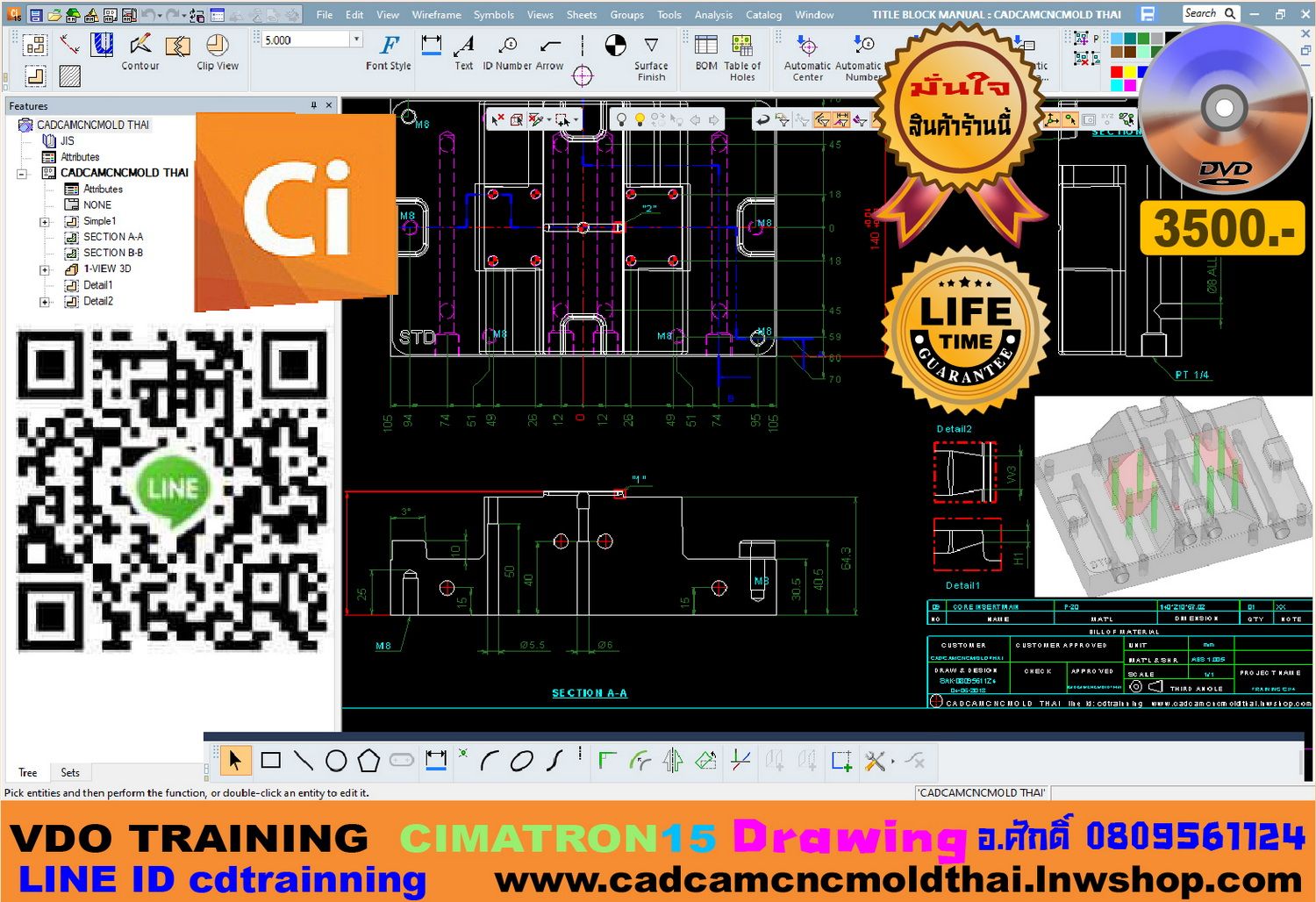
Task: Pick the red color swatch
Action: pyautogui.click(x=1117, y=72)
